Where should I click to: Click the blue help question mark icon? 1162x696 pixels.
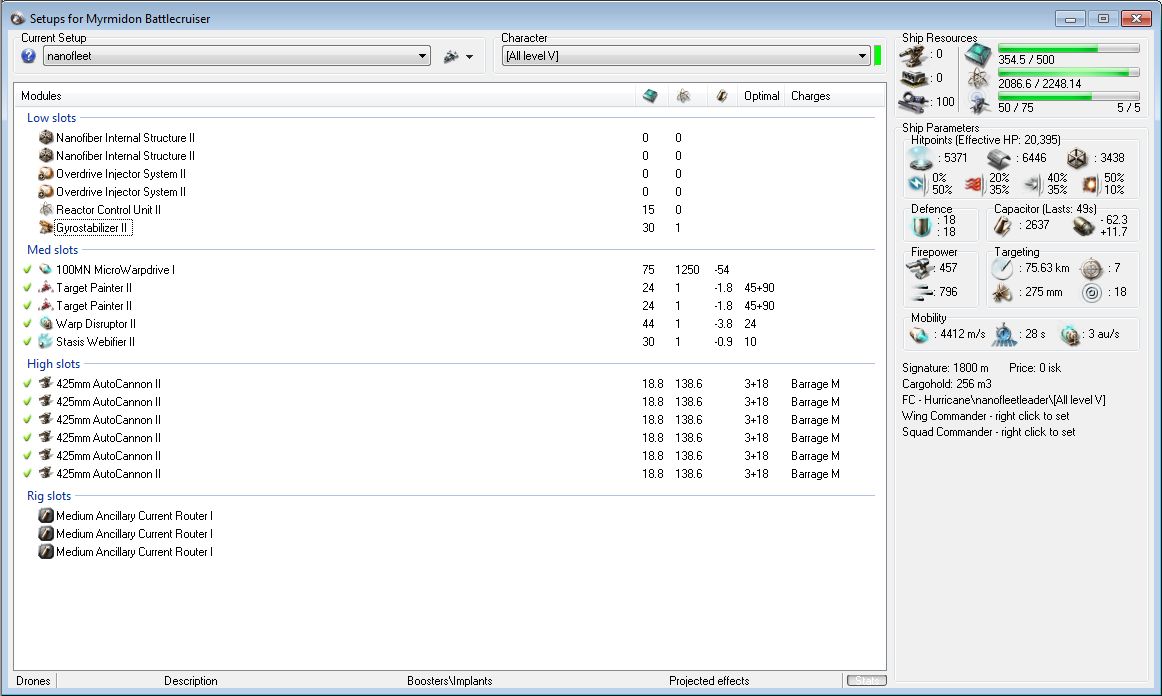28,56
